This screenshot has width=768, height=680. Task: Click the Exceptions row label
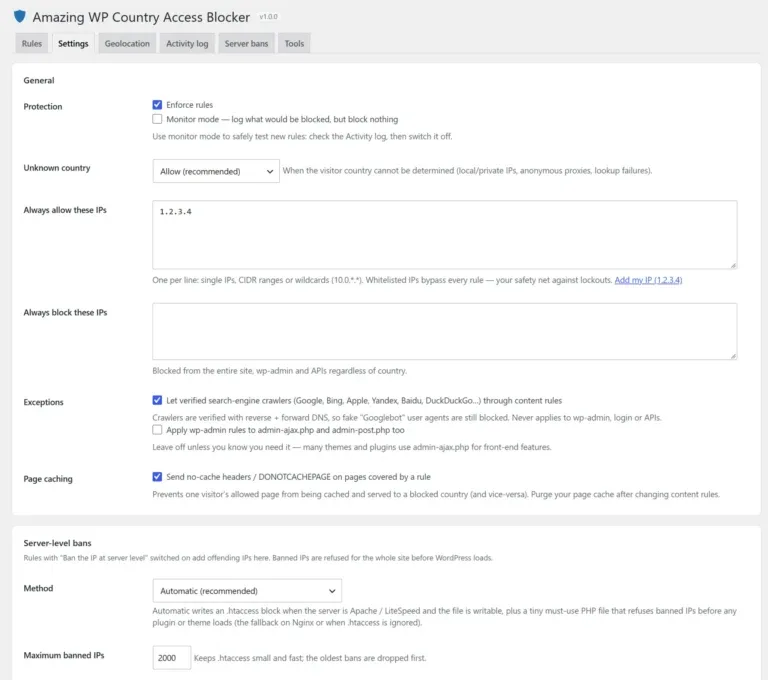pos(43,402)
